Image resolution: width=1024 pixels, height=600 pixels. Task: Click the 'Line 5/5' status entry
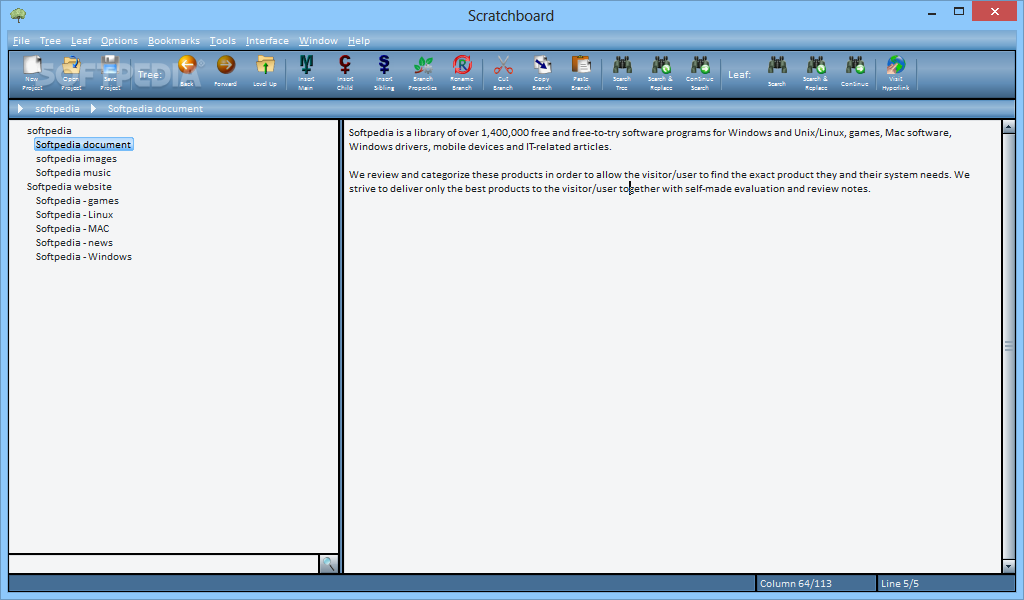pos(946,584)
